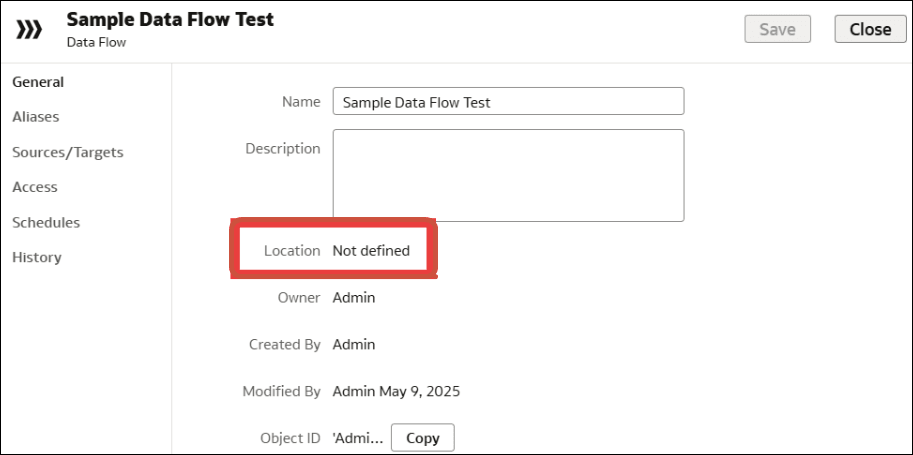Switch to the Sources/Targets tab
The image size is (913, 455).
(68, 152)
